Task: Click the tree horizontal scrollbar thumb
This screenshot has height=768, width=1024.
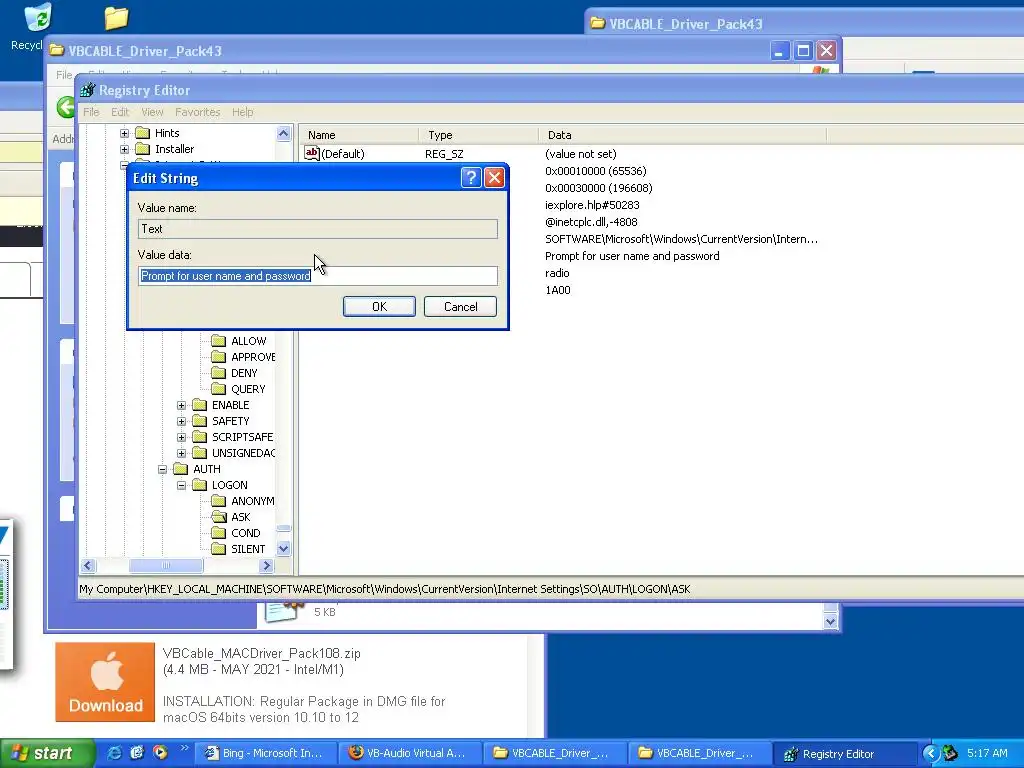Action: (x=166, y=566)
